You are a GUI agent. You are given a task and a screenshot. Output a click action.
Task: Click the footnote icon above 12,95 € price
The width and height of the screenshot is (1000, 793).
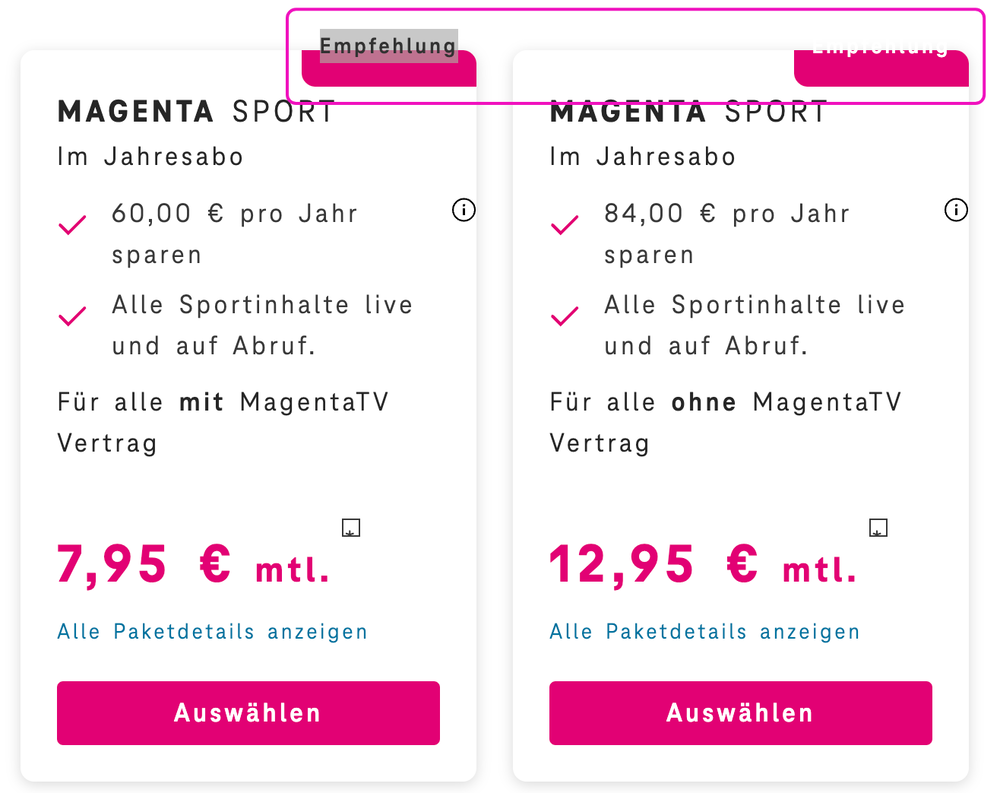pos(878,527)
